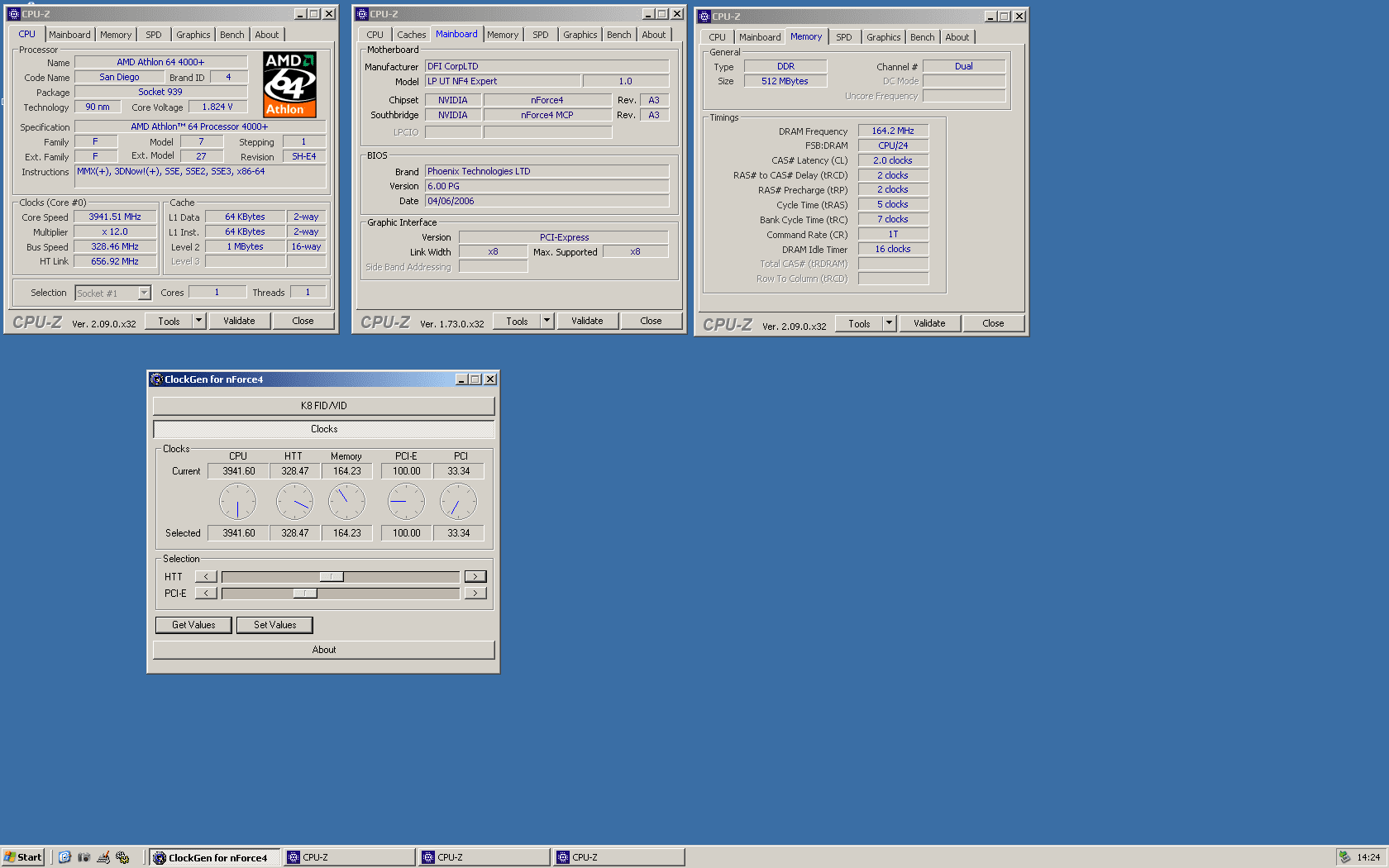Switch to CPU tab in Mainboard CPU-Z window
1389x868 pixels.
click(375, 35)
